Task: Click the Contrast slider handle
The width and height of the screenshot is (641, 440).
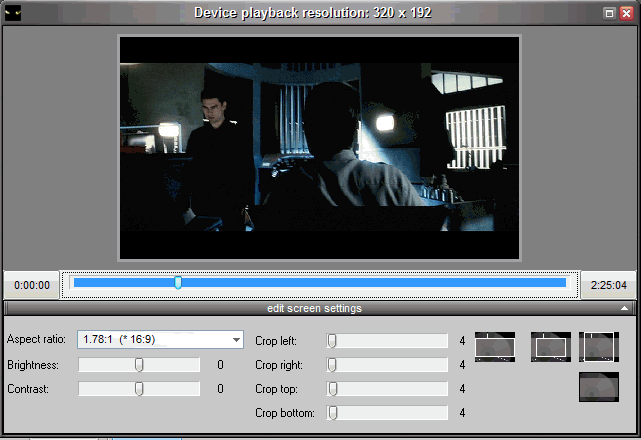Action: 139,389
